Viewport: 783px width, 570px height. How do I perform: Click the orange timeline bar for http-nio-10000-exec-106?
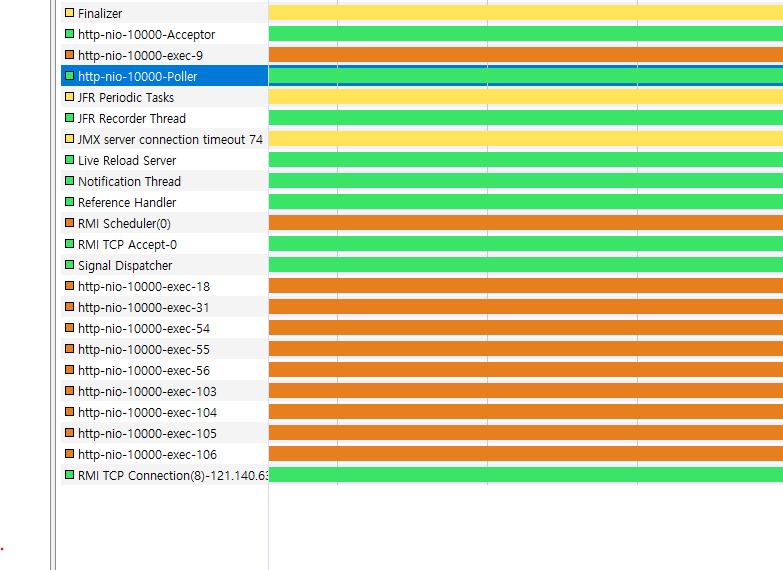click(526, 453)
